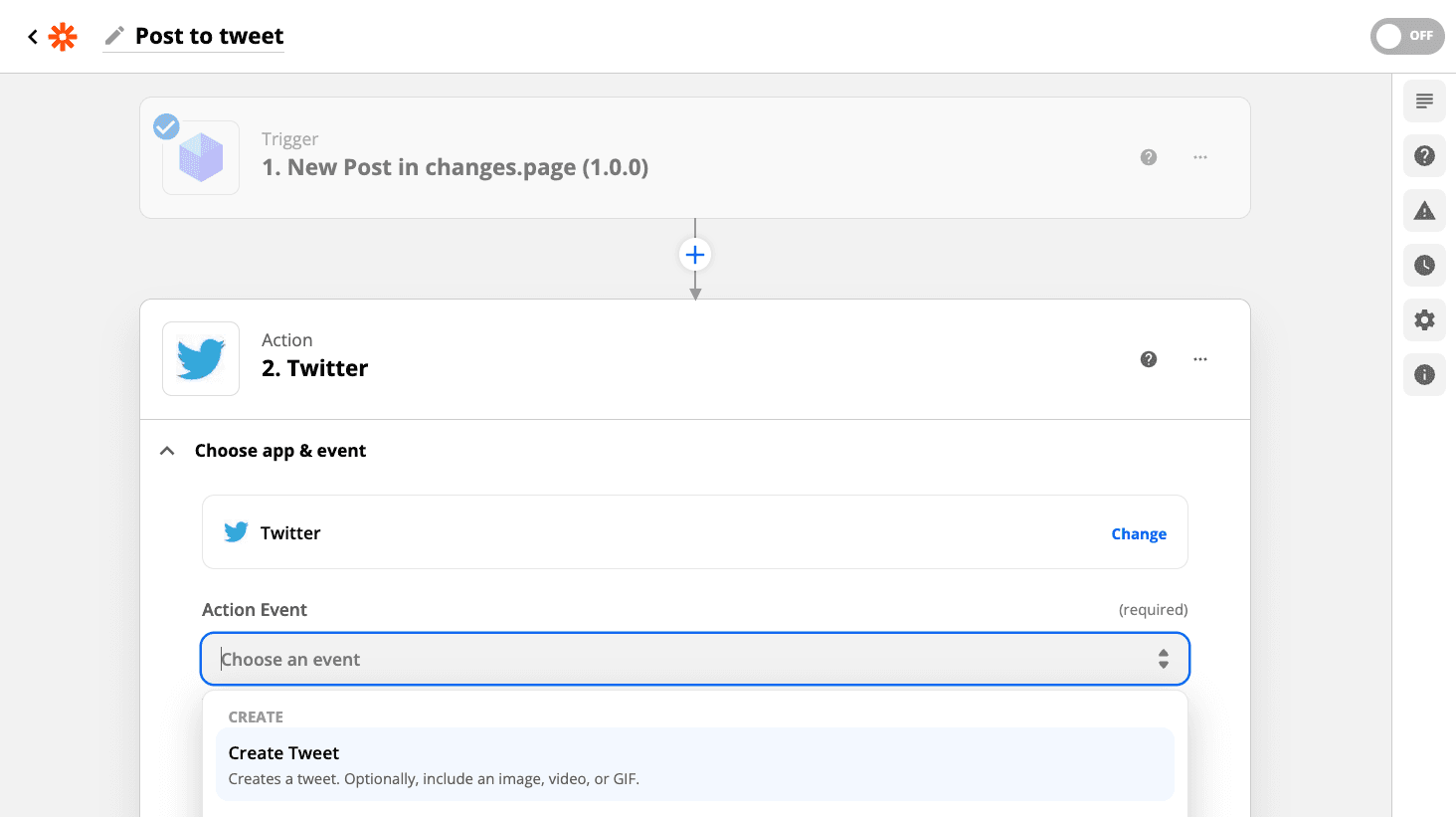Open the trigger step's three-dot menu
This screenshot has width=1456, height=817.
1200,157
